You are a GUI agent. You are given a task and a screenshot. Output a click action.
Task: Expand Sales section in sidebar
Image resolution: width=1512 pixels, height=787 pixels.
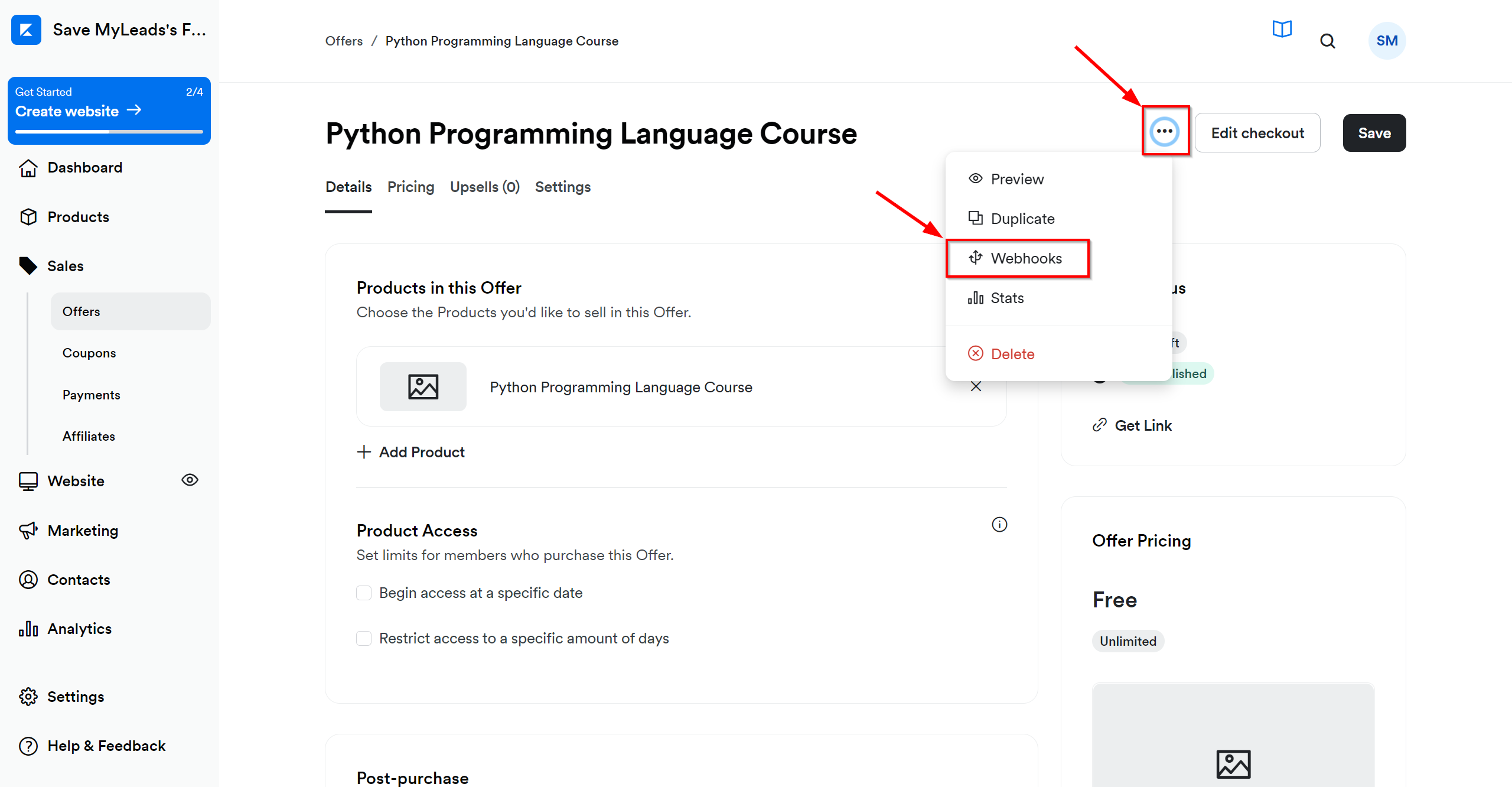[x=65, y=266]
